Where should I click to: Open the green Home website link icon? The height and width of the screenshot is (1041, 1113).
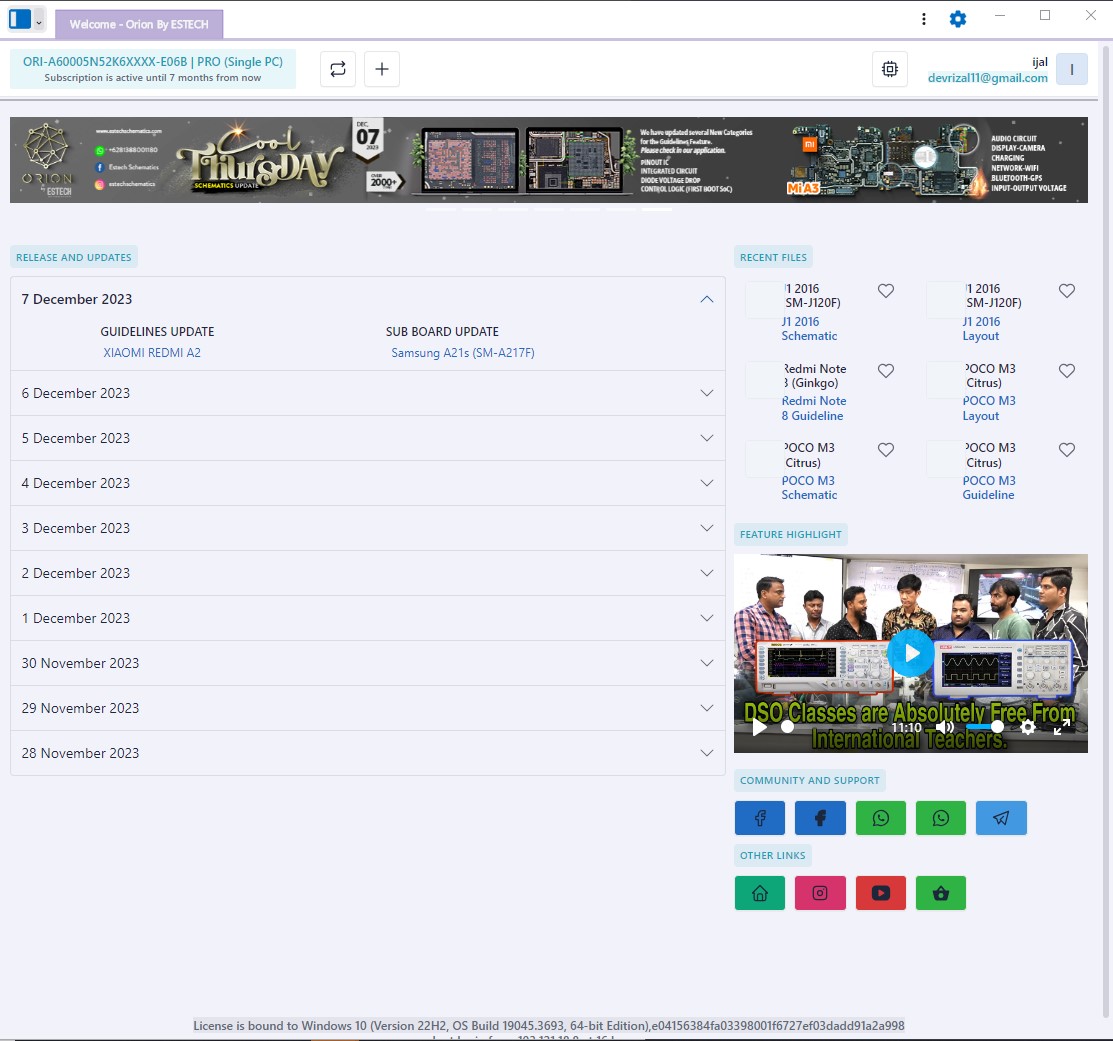point(760,893)
